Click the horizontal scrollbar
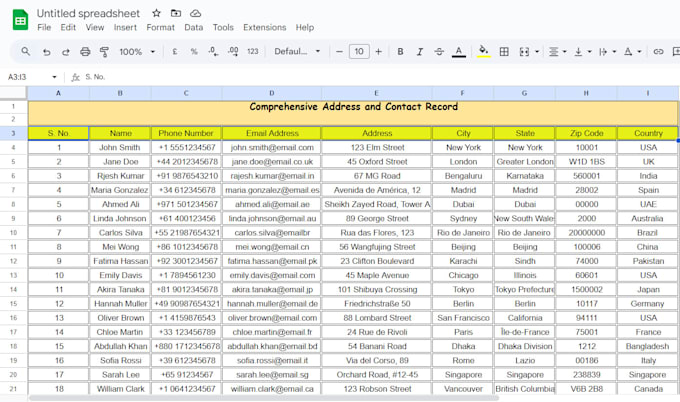This screenshot has width=680, height=402. point(264,398)
